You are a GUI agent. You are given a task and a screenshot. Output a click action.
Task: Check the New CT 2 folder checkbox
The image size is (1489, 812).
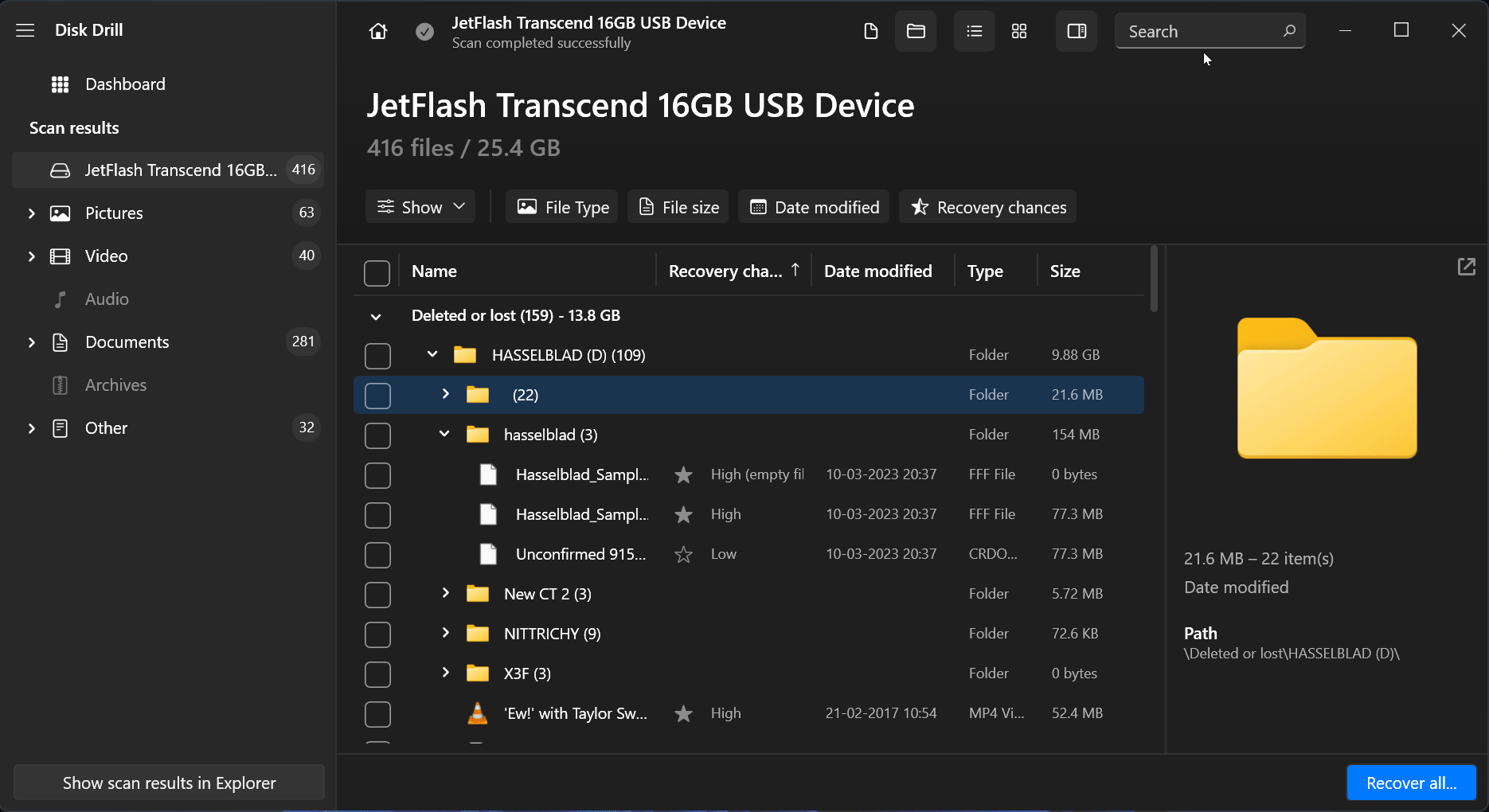coord(377,595)
